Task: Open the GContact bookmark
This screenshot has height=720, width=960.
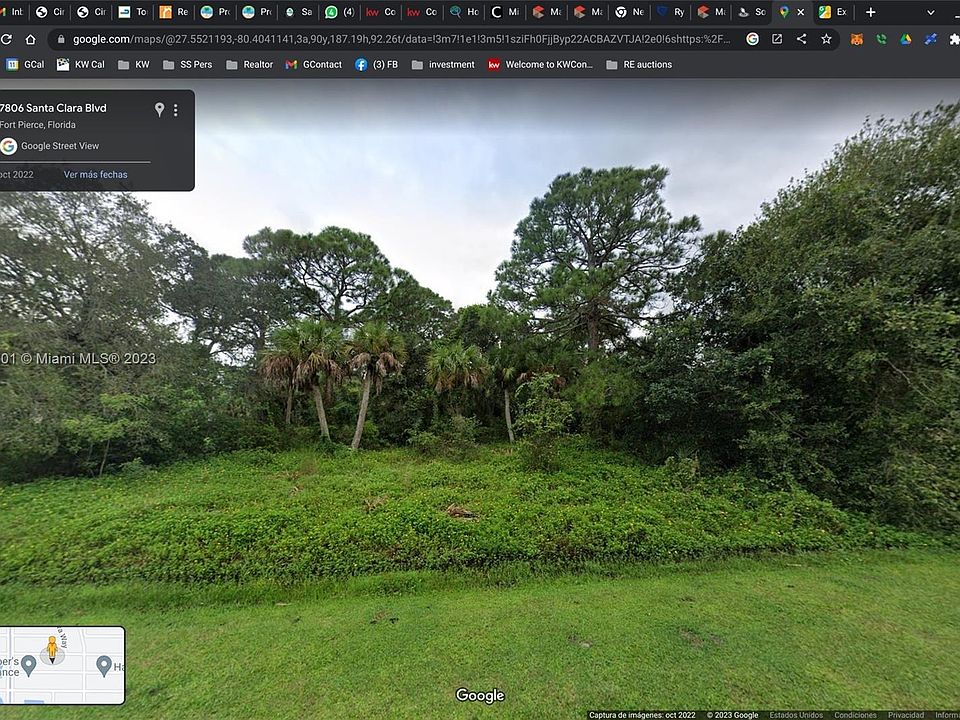Action: 313,64
